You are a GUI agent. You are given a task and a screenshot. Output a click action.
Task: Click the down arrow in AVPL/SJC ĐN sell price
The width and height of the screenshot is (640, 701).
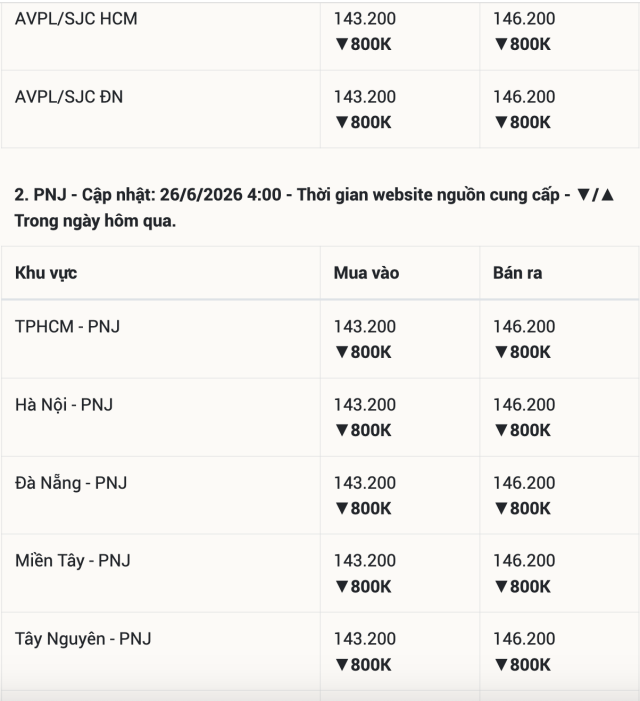[501, 122]
